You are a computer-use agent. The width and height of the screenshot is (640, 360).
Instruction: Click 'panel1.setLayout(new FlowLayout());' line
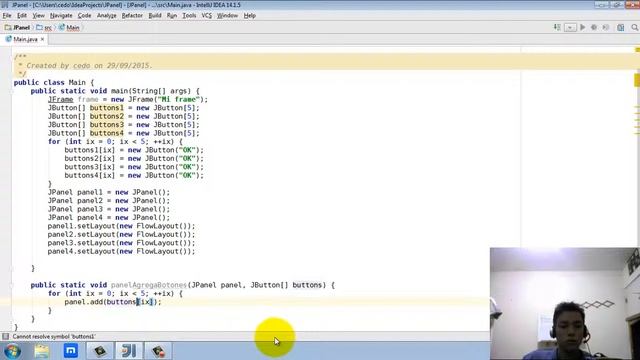coord(121,226)
